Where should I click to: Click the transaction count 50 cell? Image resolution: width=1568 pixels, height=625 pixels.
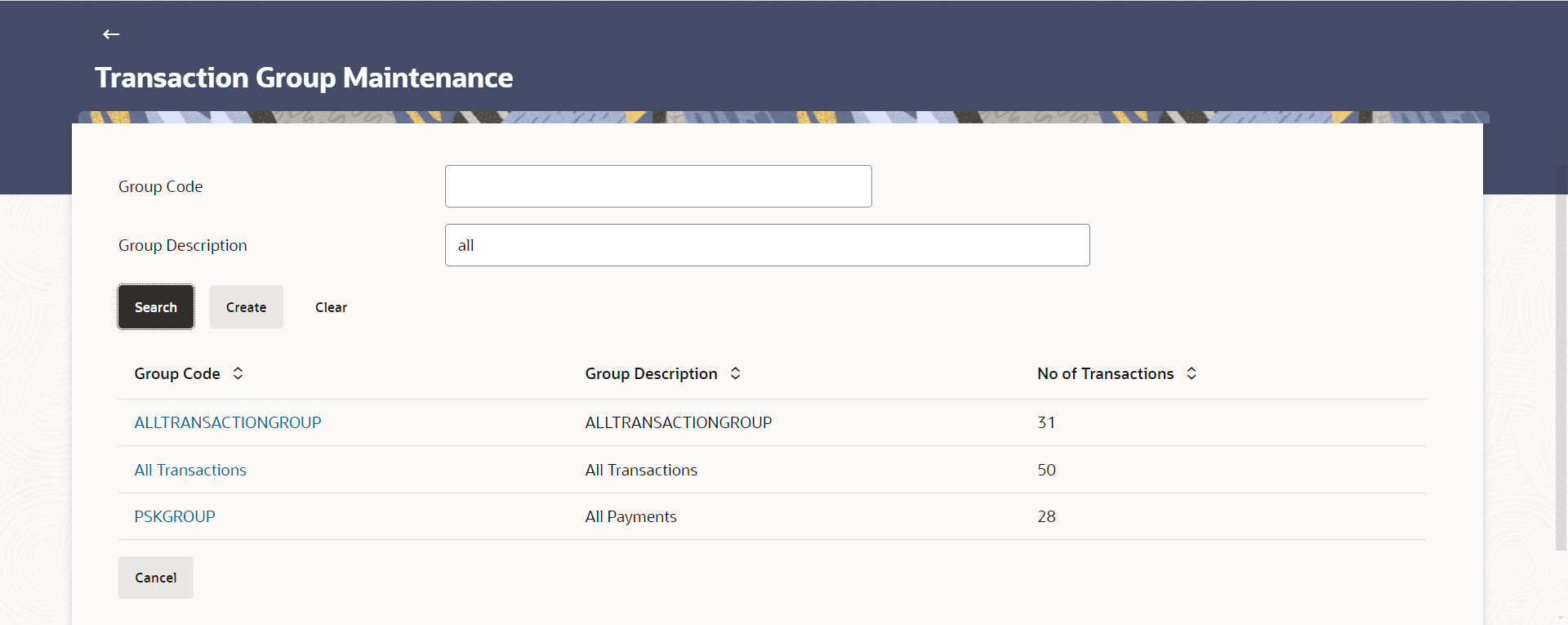[1046, 470]
